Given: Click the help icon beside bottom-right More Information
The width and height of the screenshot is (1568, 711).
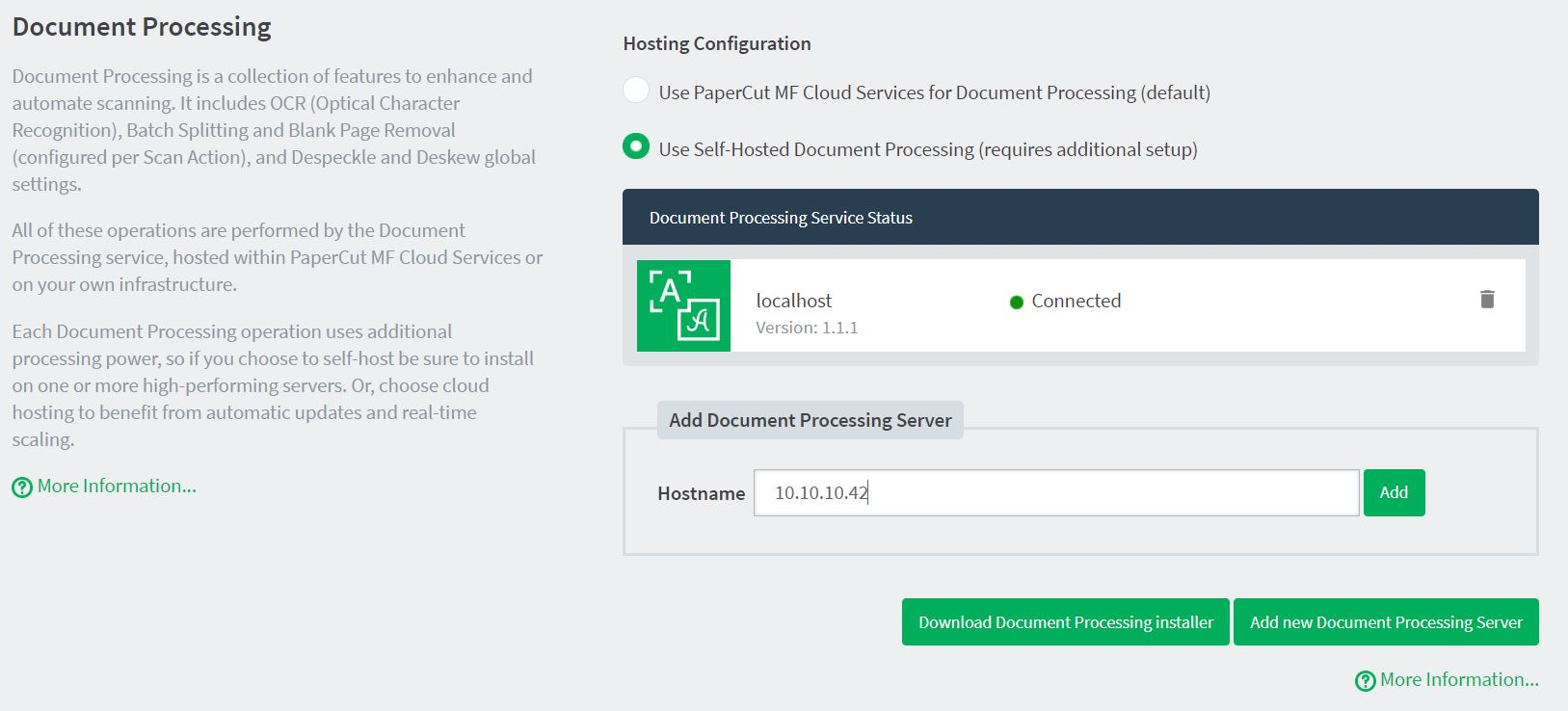Looking at the screenshot, I should (x=1365, y=681).
